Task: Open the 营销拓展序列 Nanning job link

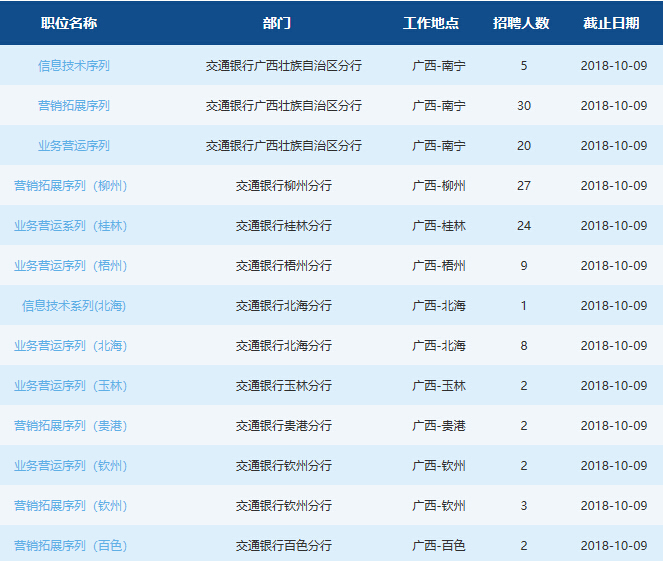Action: tap(74, 105)
